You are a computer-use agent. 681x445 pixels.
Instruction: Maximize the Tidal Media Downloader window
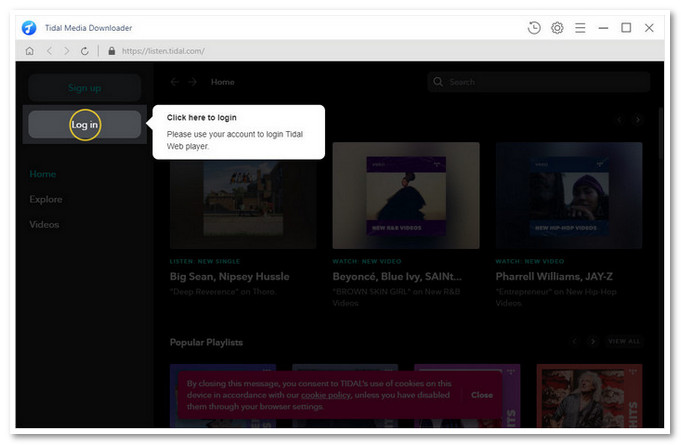[x=626, y=28]
